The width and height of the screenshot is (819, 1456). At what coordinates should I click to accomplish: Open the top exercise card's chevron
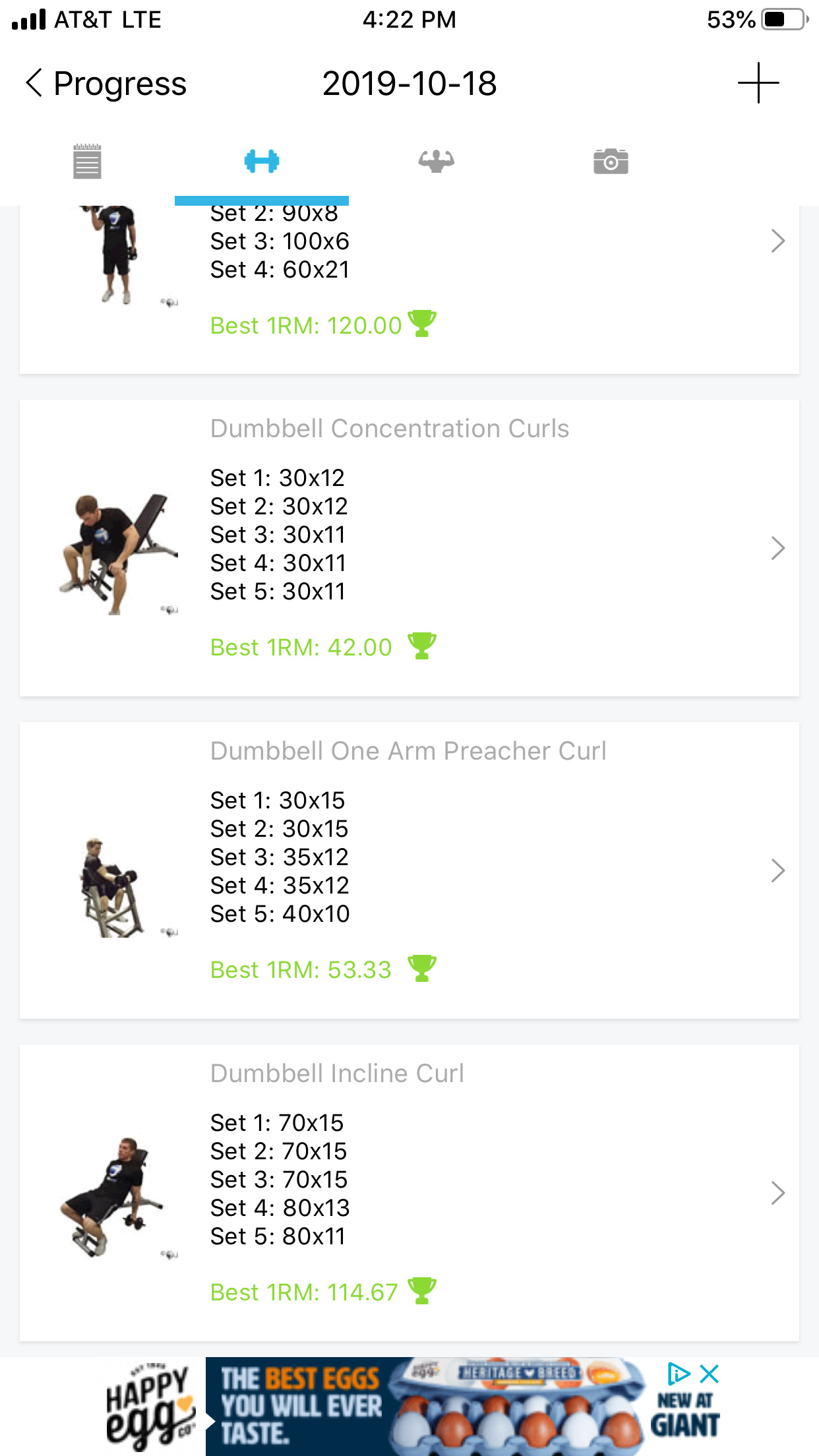[x=778, y=241]
